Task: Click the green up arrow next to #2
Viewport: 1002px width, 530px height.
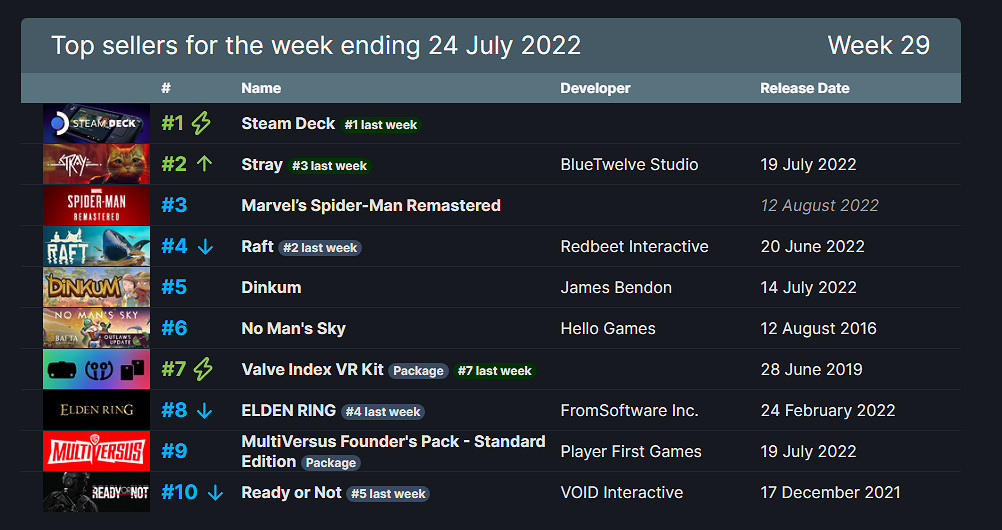Action: pos(204,164)
